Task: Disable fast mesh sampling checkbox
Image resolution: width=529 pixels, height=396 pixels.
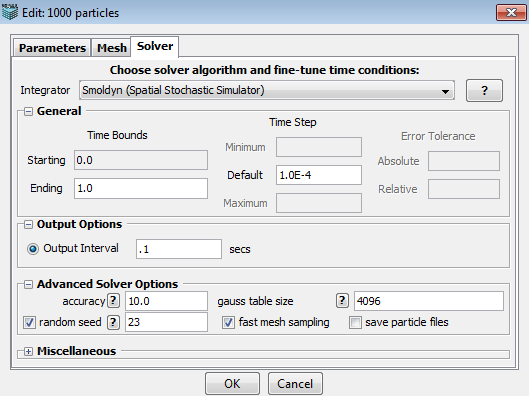Action: [228, 322]
